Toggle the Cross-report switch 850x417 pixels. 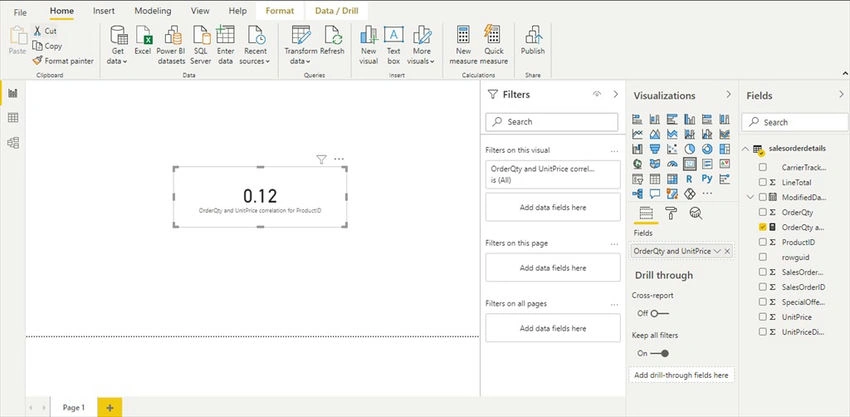point(659,313)
